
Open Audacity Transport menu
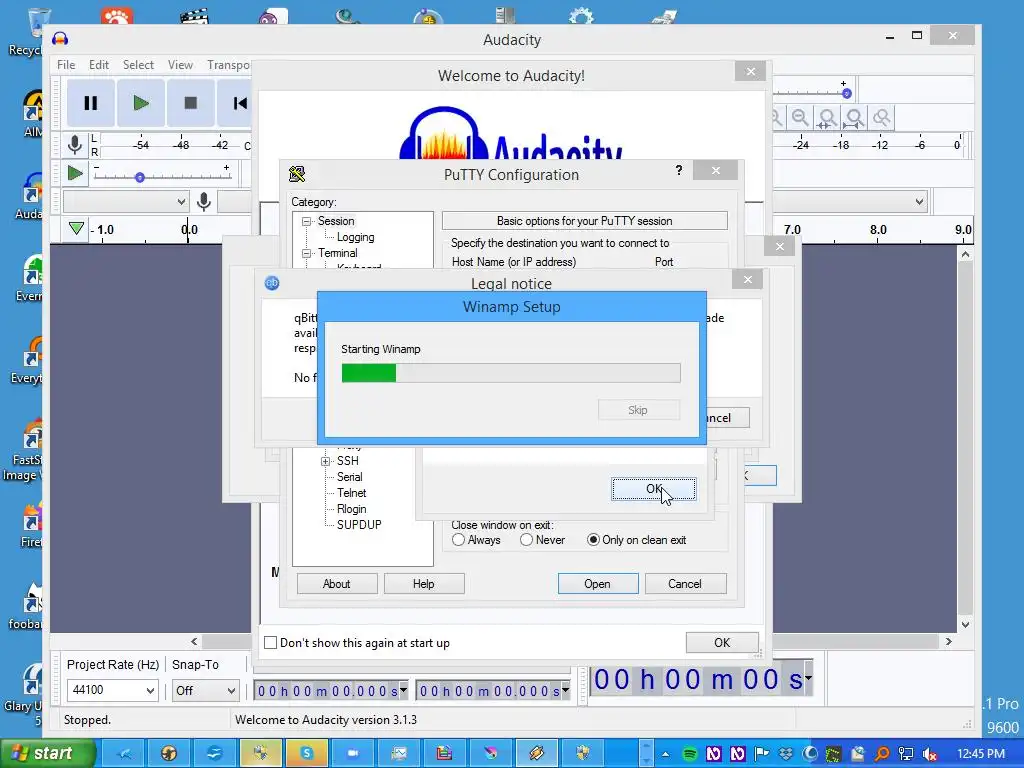[x=229, y=65]
